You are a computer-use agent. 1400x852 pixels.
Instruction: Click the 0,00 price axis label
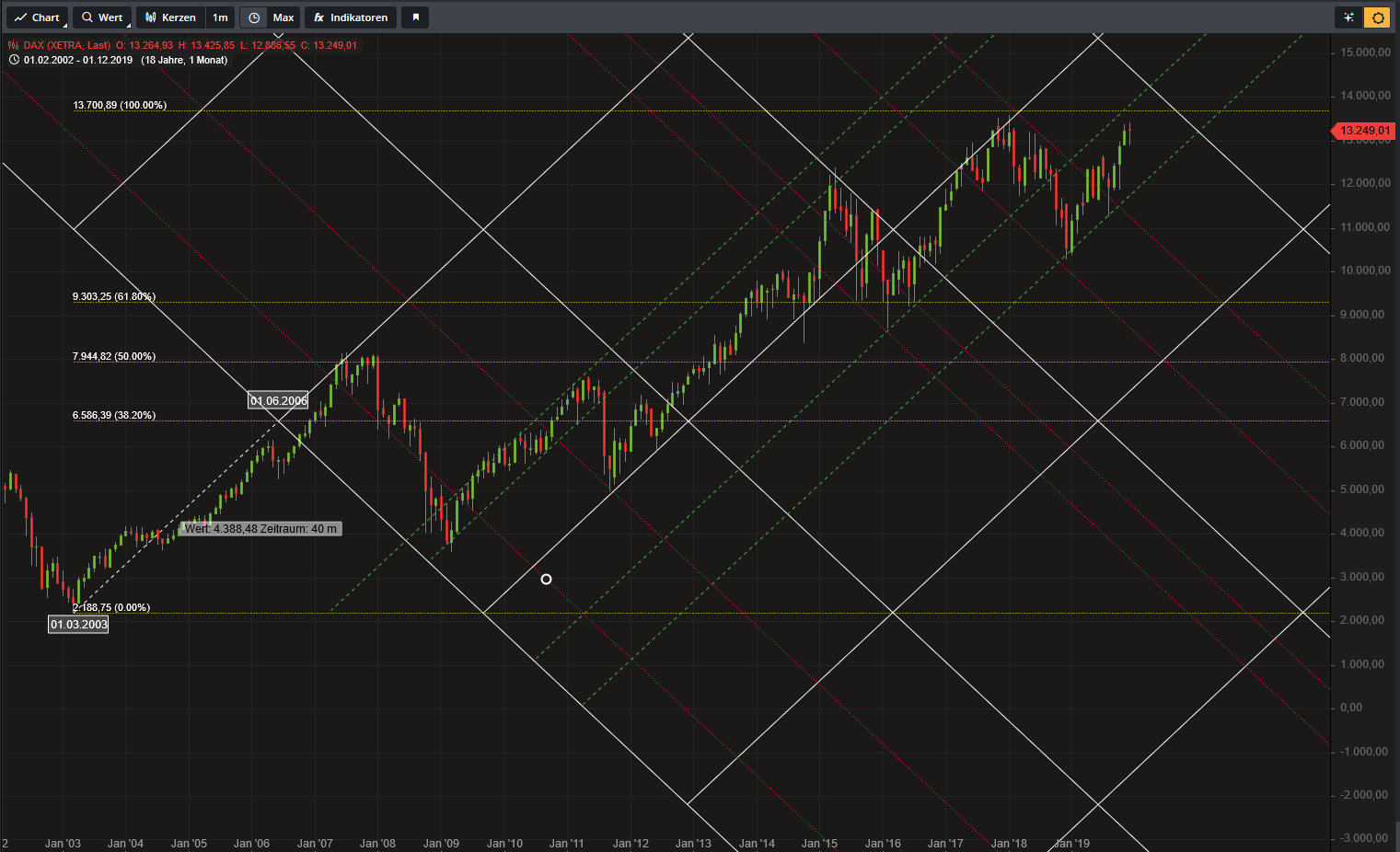(1351, 708)
